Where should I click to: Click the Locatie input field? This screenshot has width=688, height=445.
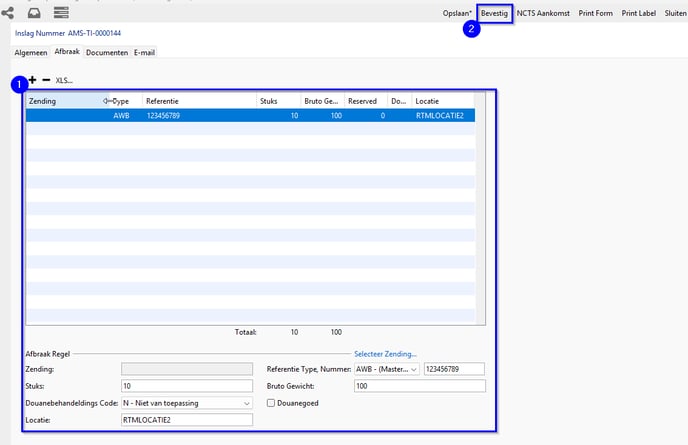187,420
